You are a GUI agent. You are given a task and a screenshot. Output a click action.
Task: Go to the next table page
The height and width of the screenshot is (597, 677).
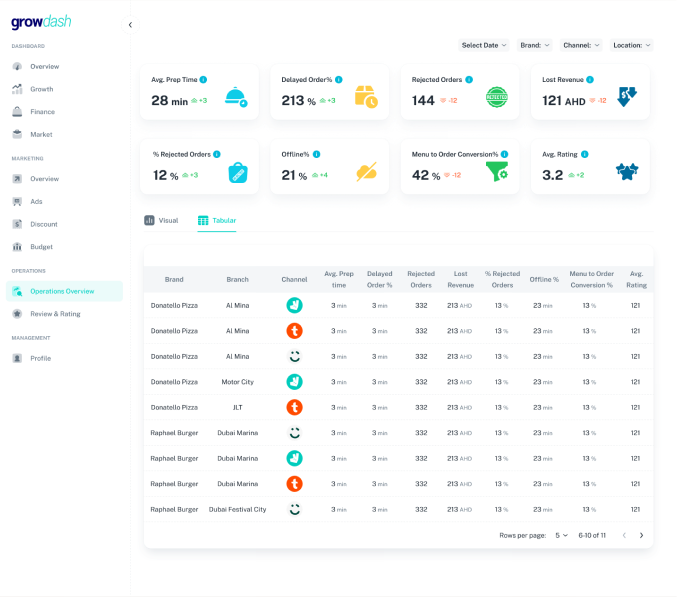642,535
